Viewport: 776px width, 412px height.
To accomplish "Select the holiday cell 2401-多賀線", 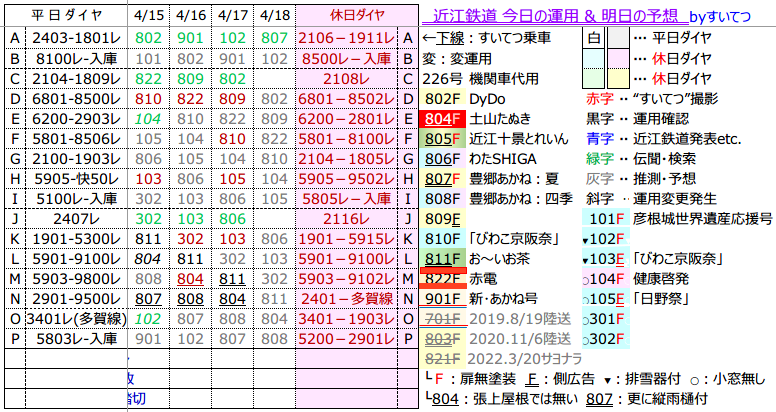I will pyautogui.click(x=346, y=299).
